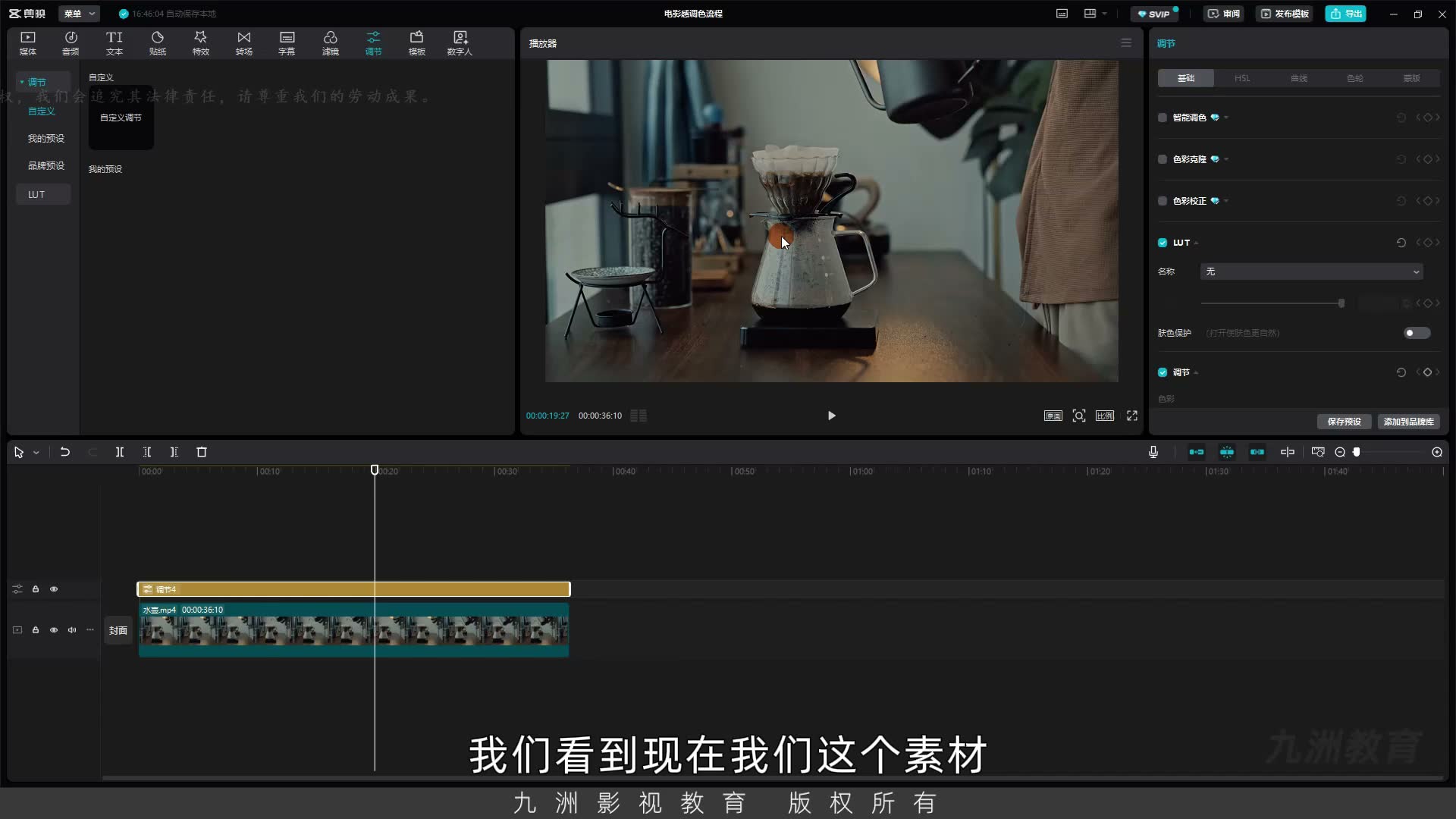Toggle the 肤色保护 skin protection switch

[x=1417, y=333]
